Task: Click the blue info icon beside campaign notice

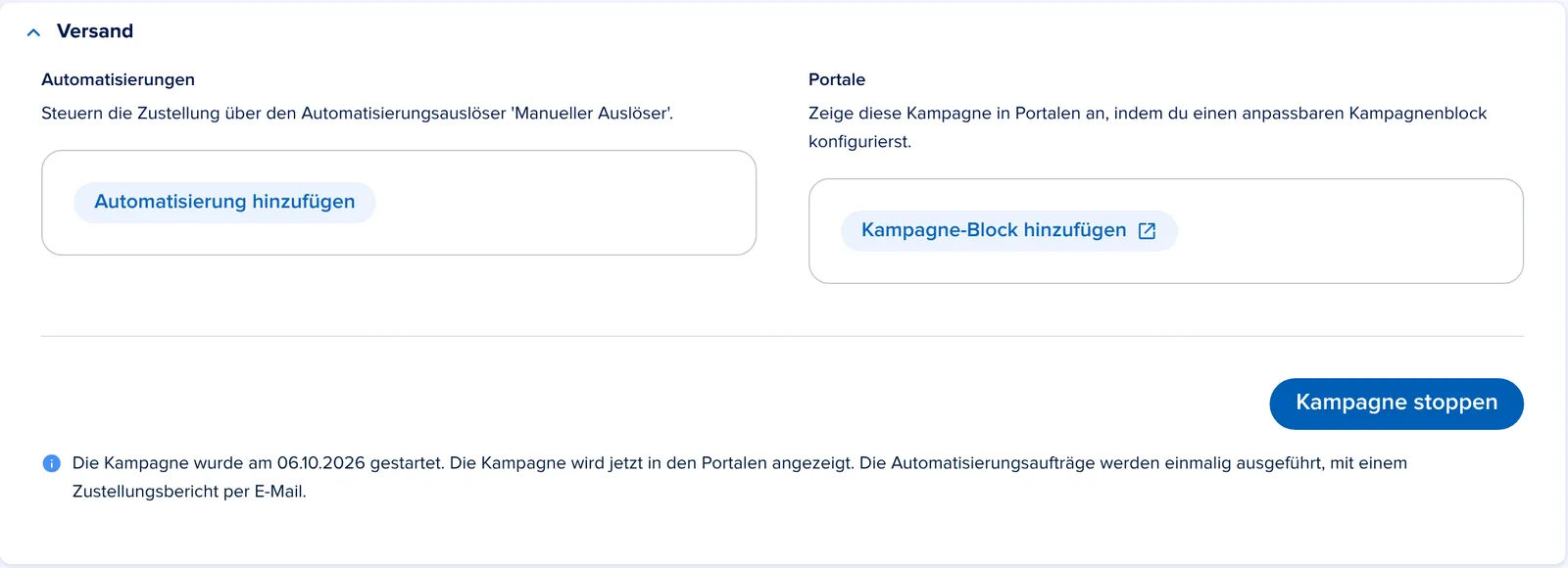Action: coord(52,463)
